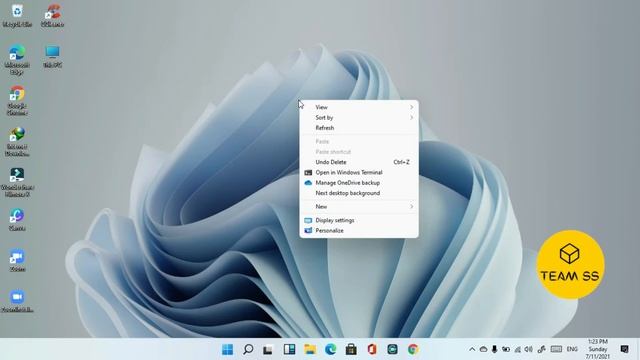Viewport: 640px width, 360px height.
Task: Select Manage OneDrive backup
Action: tap(359, 182)
